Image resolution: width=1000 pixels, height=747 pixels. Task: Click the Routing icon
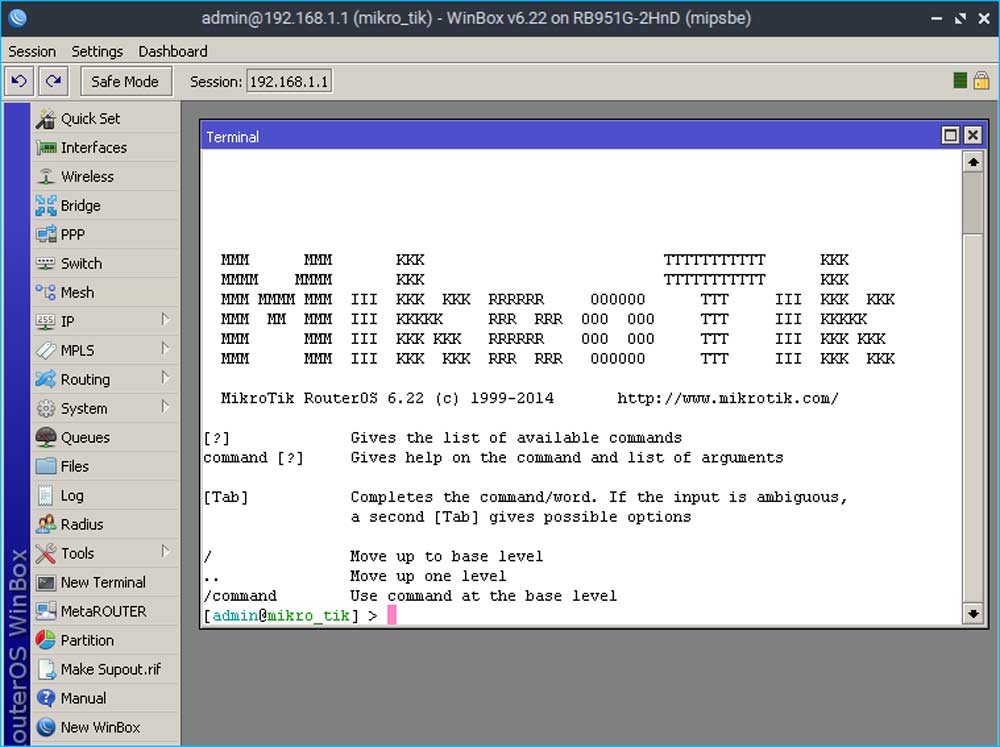[46, 380]
